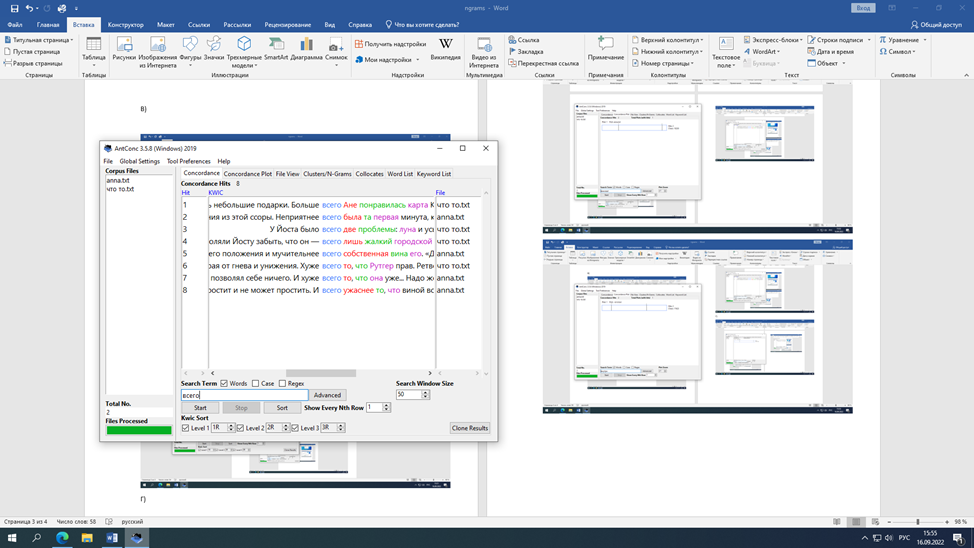Open the Рисунки picture insert tool
This screenshot has width=974, height=548.
pos(124,49)
